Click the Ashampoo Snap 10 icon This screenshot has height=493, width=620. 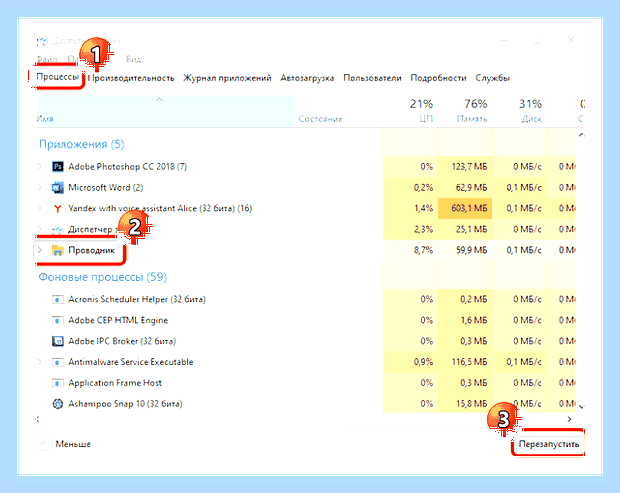click(58, 404)
